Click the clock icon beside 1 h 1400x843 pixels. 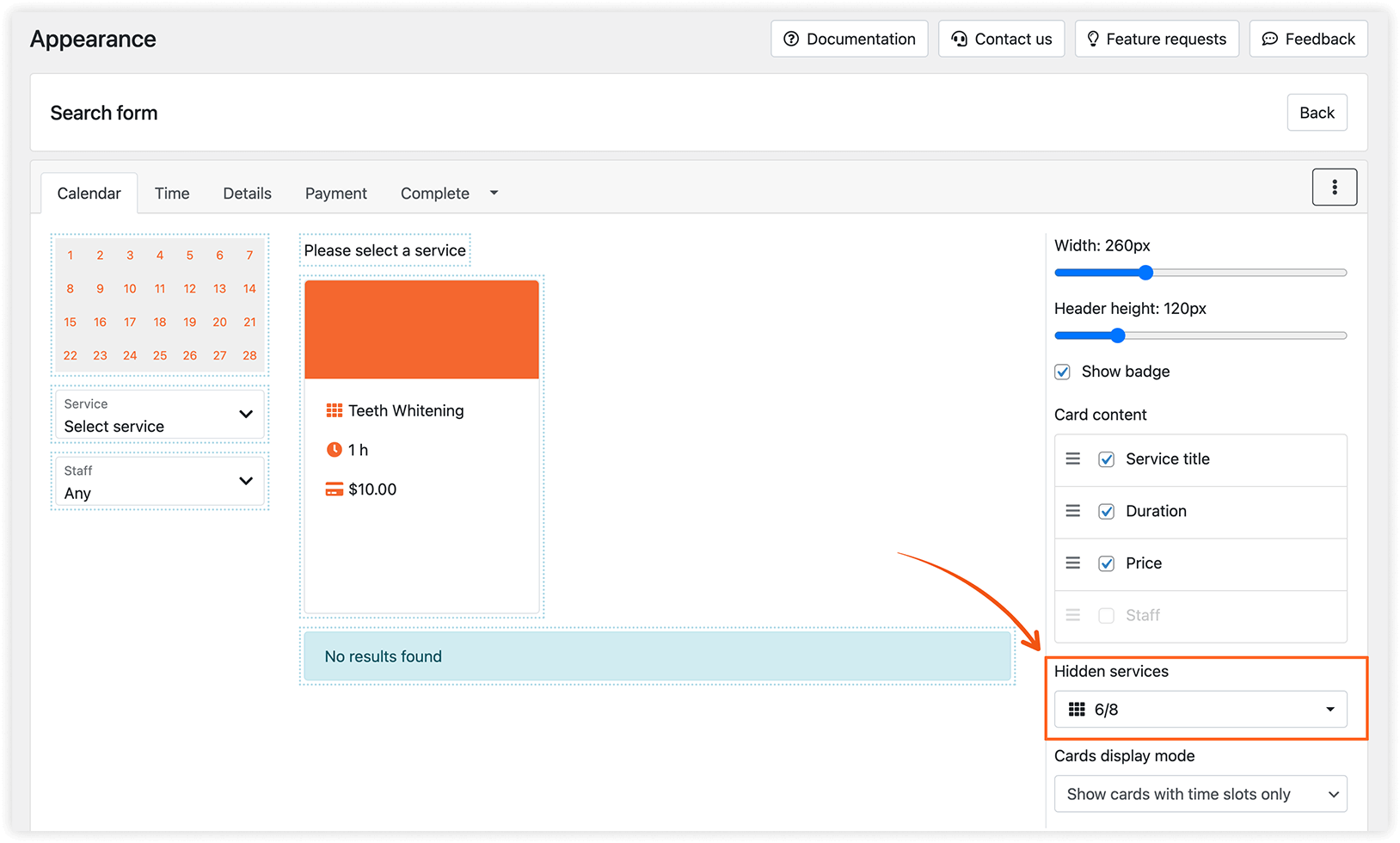coord(335,449)
